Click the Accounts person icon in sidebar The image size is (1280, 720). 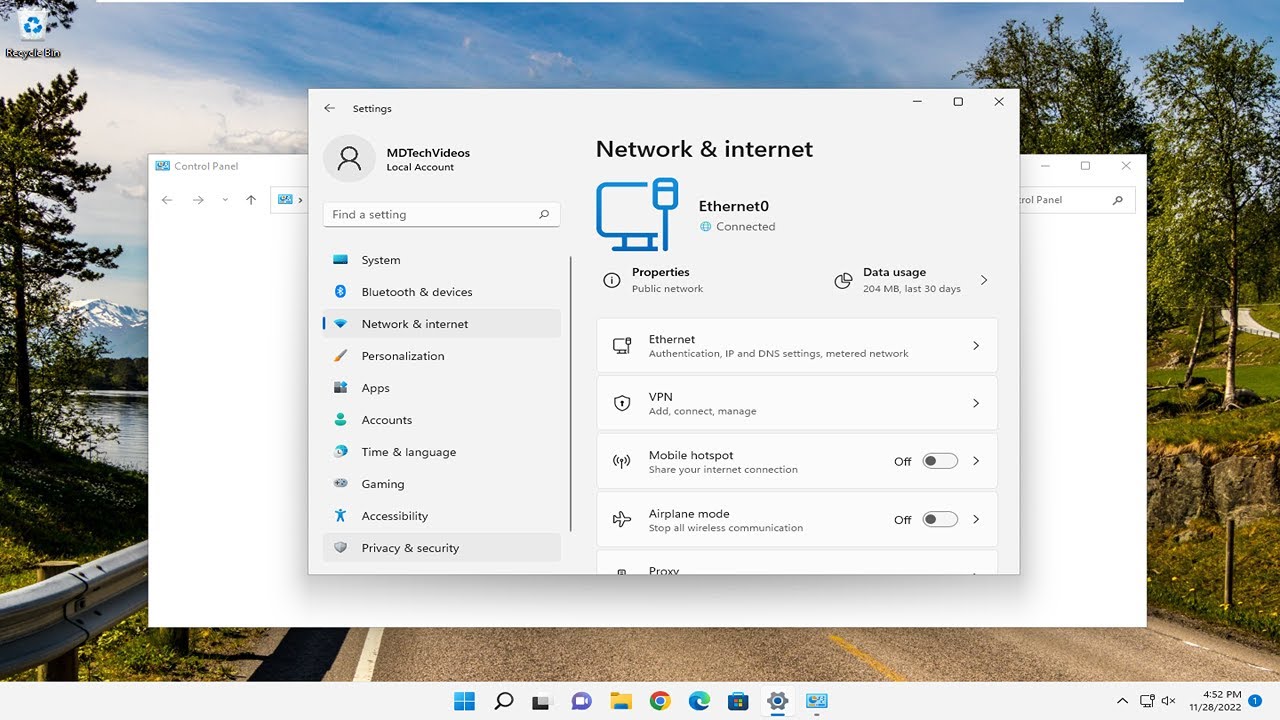[340, 420]
